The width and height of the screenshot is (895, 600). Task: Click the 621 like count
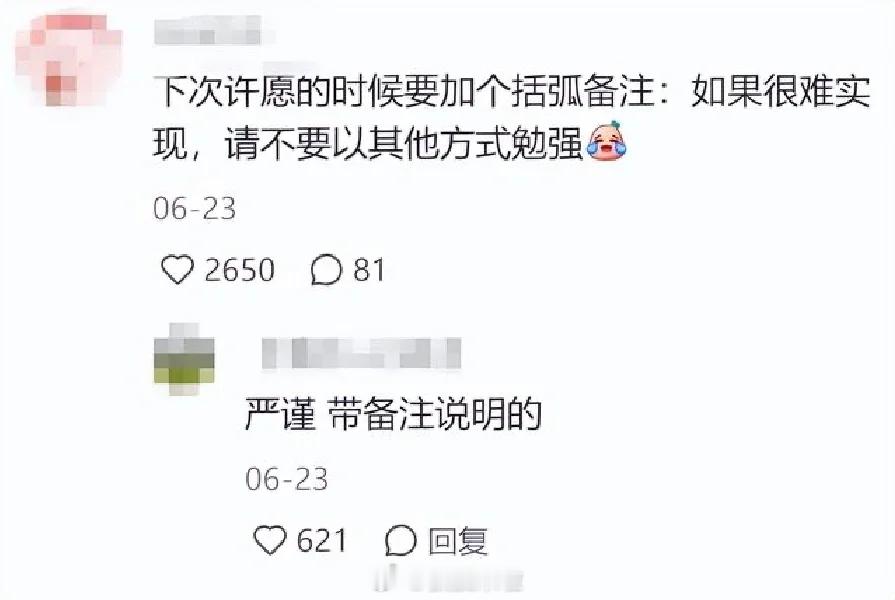click(x=321, y=541)
